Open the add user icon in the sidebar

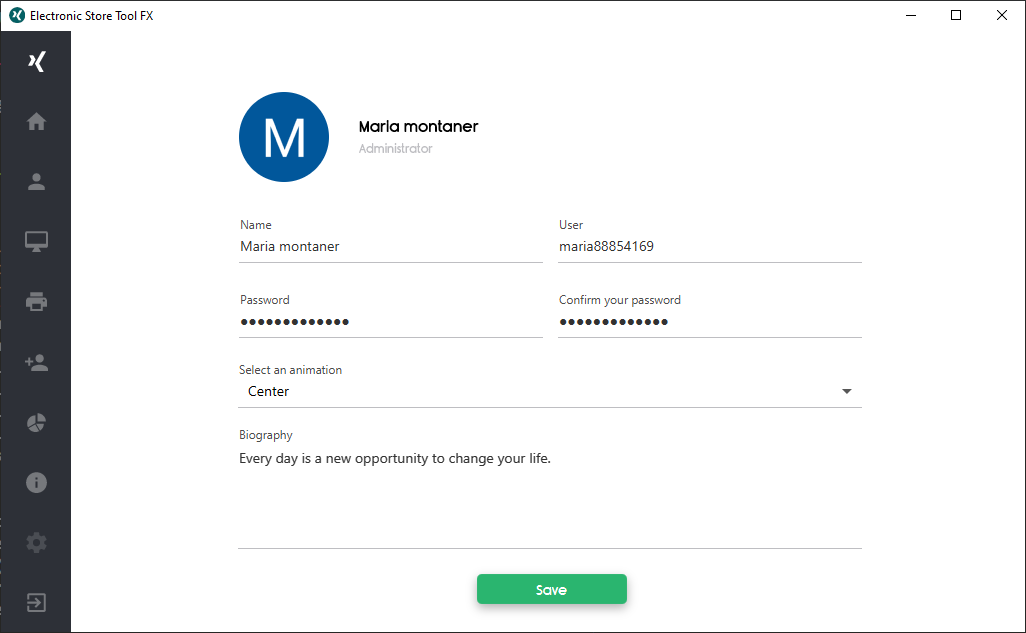(37, 363)
